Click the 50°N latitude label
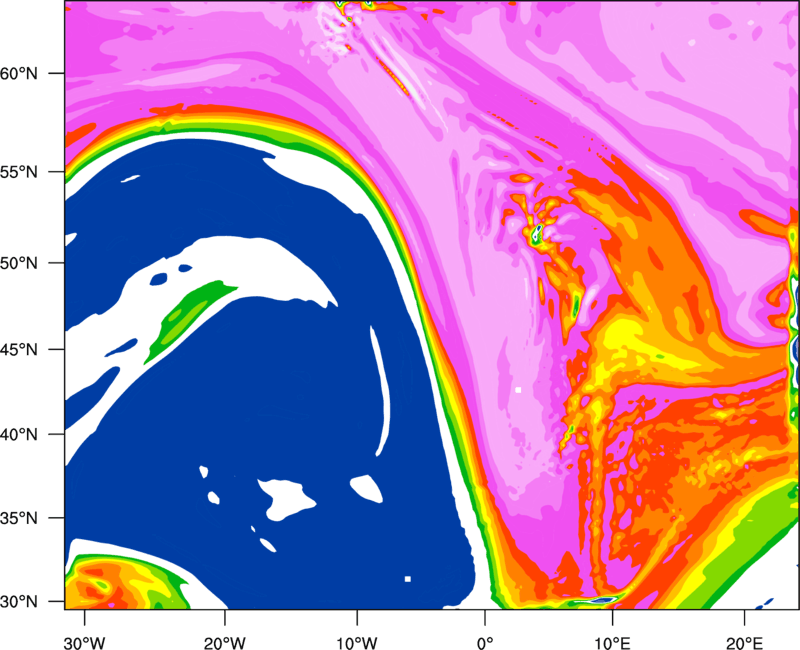Screen dimensions: 800x650 [19, 263]
